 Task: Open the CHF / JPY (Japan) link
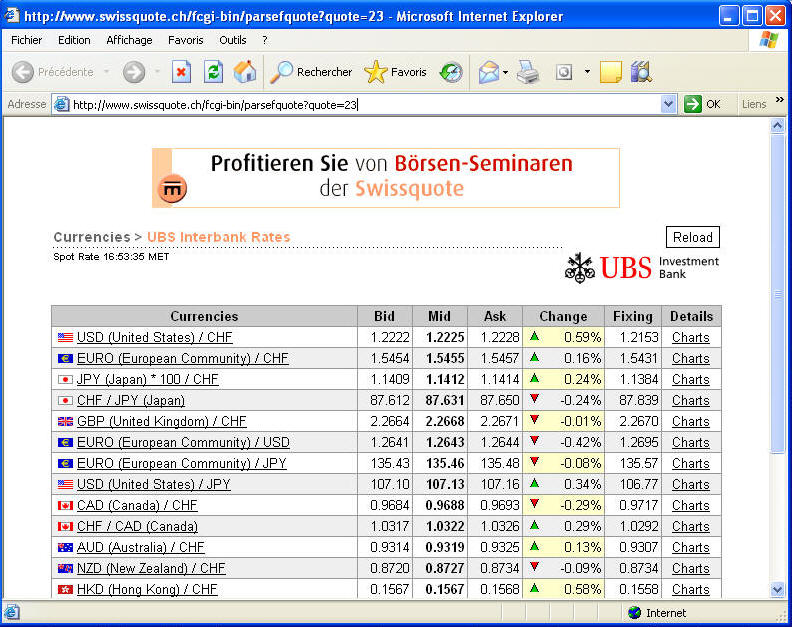(x=131, y=400)
